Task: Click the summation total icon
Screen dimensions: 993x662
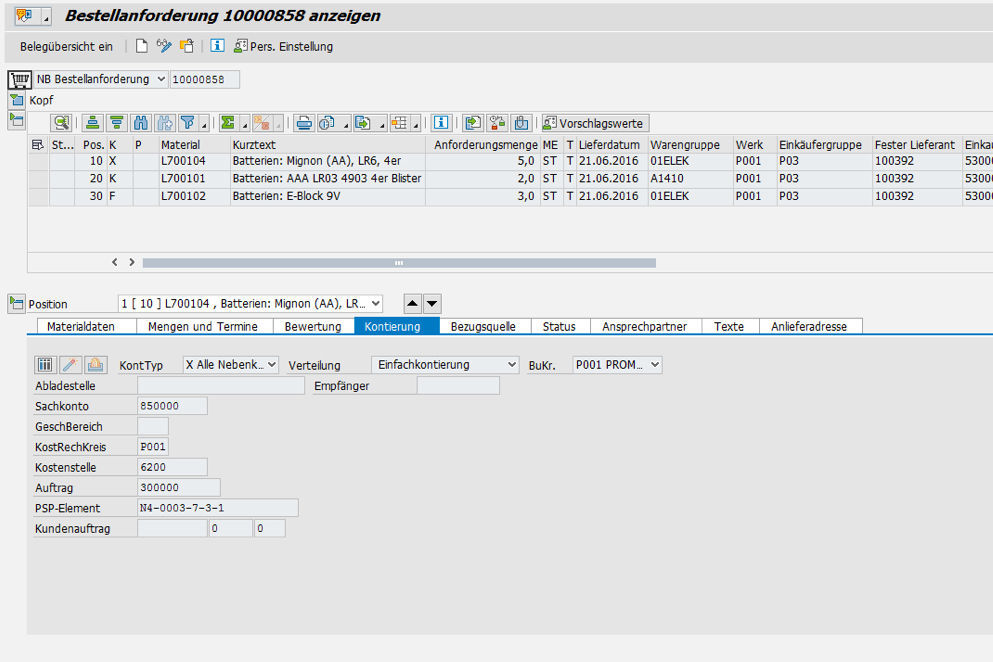Action: coord(228,123)
